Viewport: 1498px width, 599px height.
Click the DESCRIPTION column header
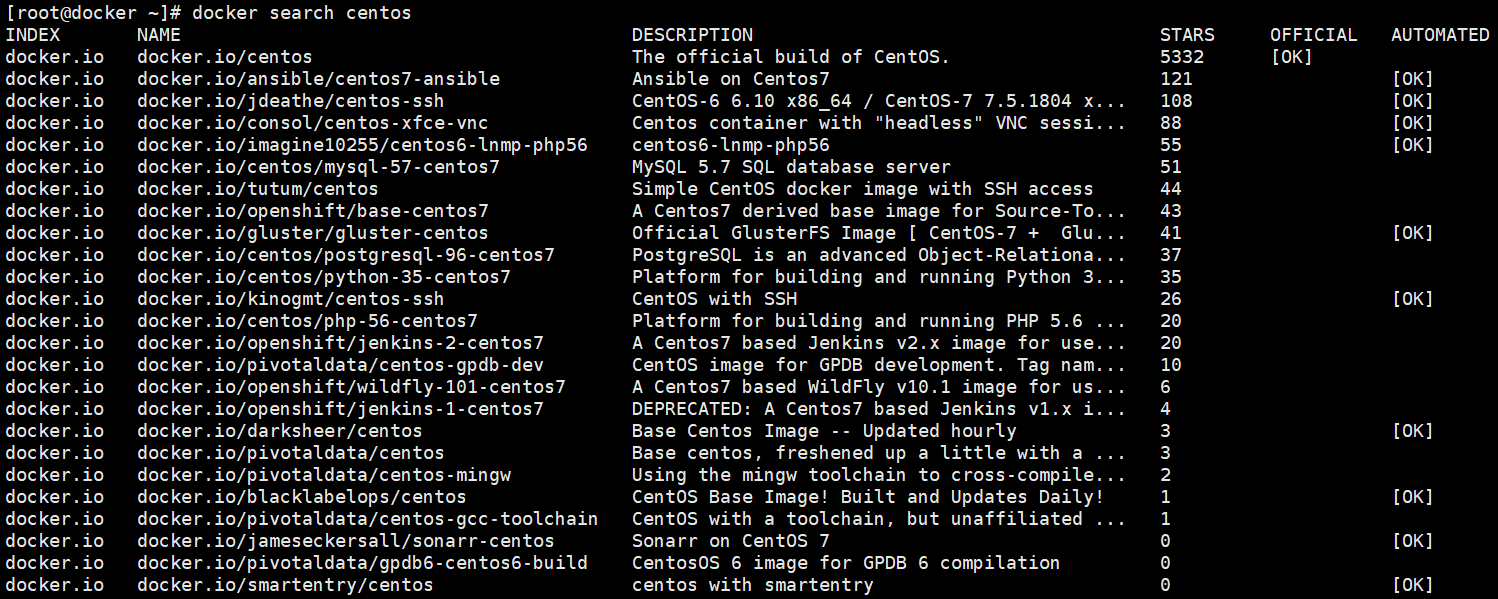[692, 35]
